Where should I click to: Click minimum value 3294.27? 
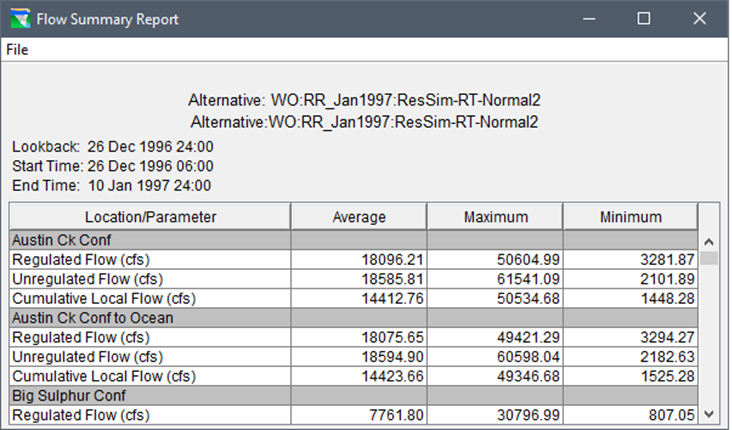click(x=667, y=337)
